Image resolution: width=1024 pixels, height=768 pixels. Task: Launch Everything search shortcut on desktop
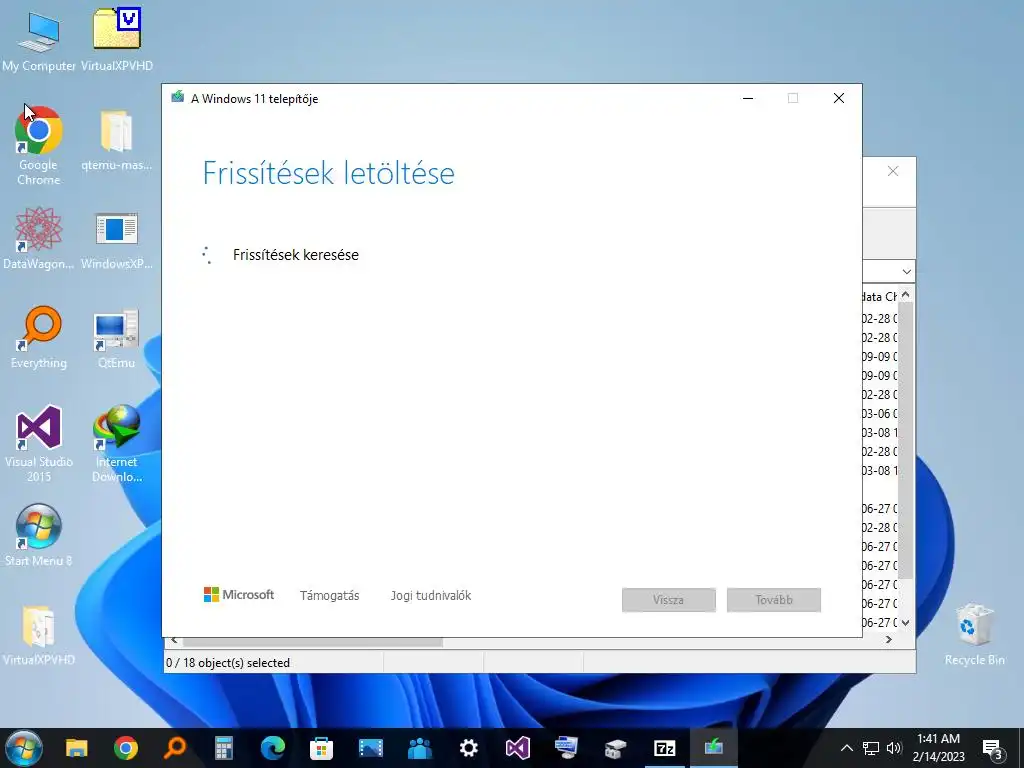pyautogui.click(x=39, y=338)
